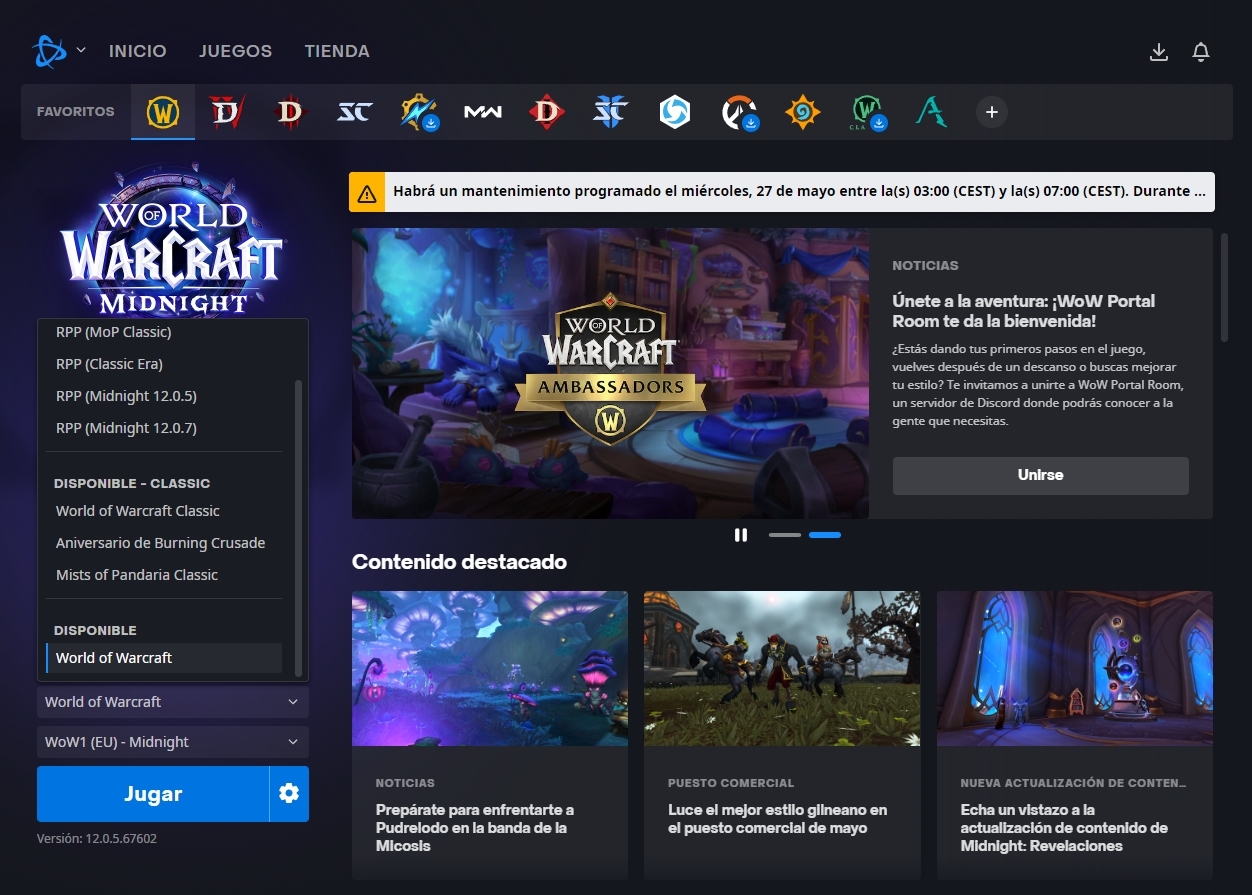
Task: Collapse the World of Warcraft version dropdown
Action: click(x=173, y=702)
